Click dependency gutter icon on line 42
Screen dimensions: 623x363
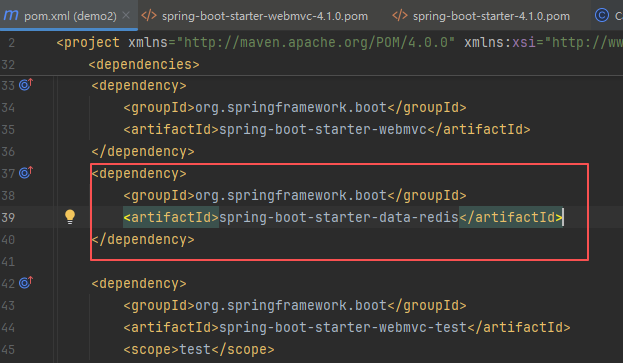pos(26,283)
